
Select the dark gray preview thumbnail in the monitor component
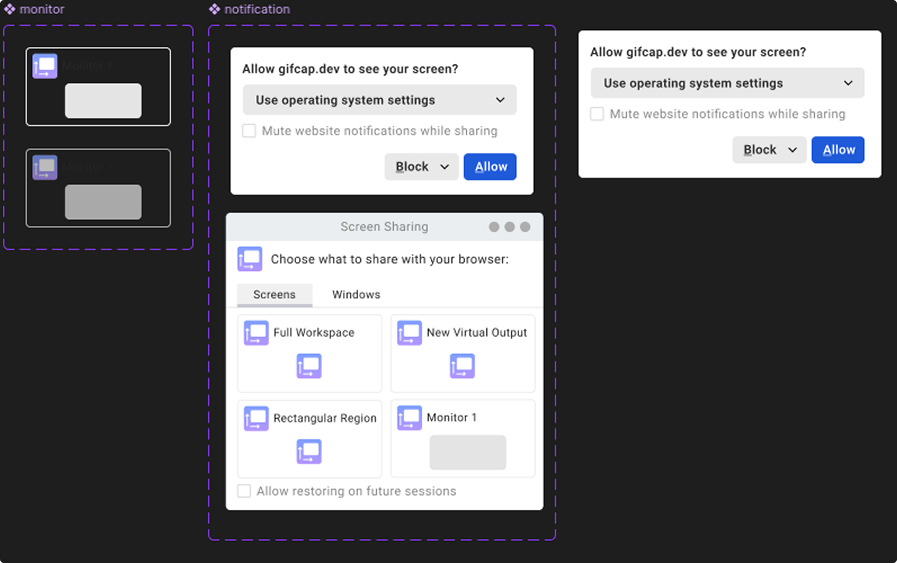tap(103, 202)
